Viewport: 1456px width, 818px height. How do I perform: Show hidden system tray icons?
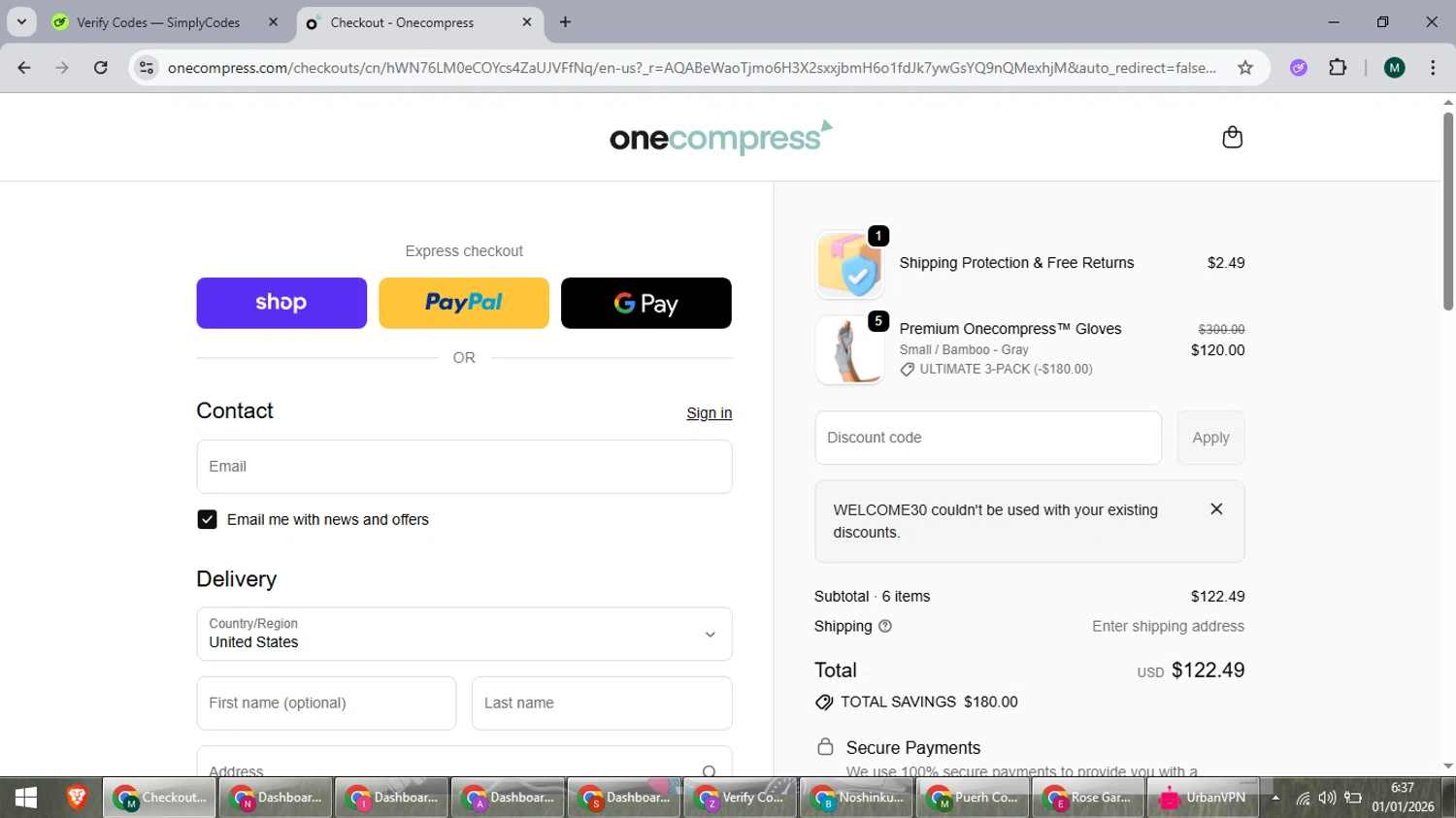pyautogui.click(x=1275, y=798)
